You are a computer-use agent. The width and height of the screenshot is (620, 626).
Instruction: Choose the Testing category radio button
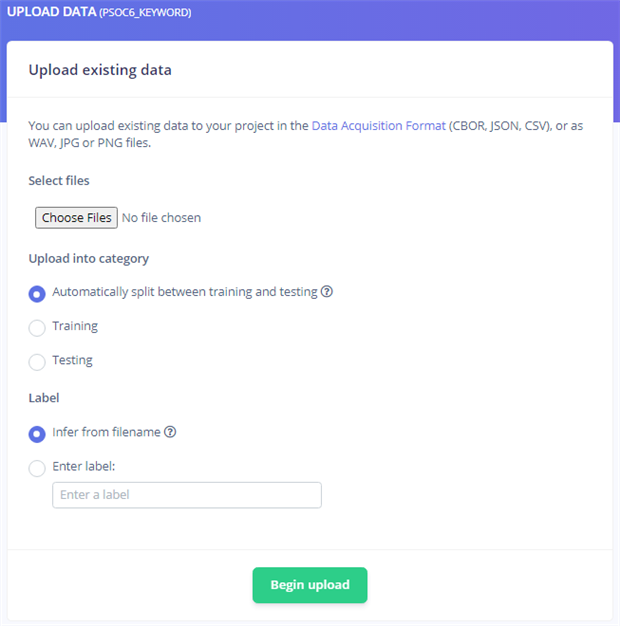37,361
